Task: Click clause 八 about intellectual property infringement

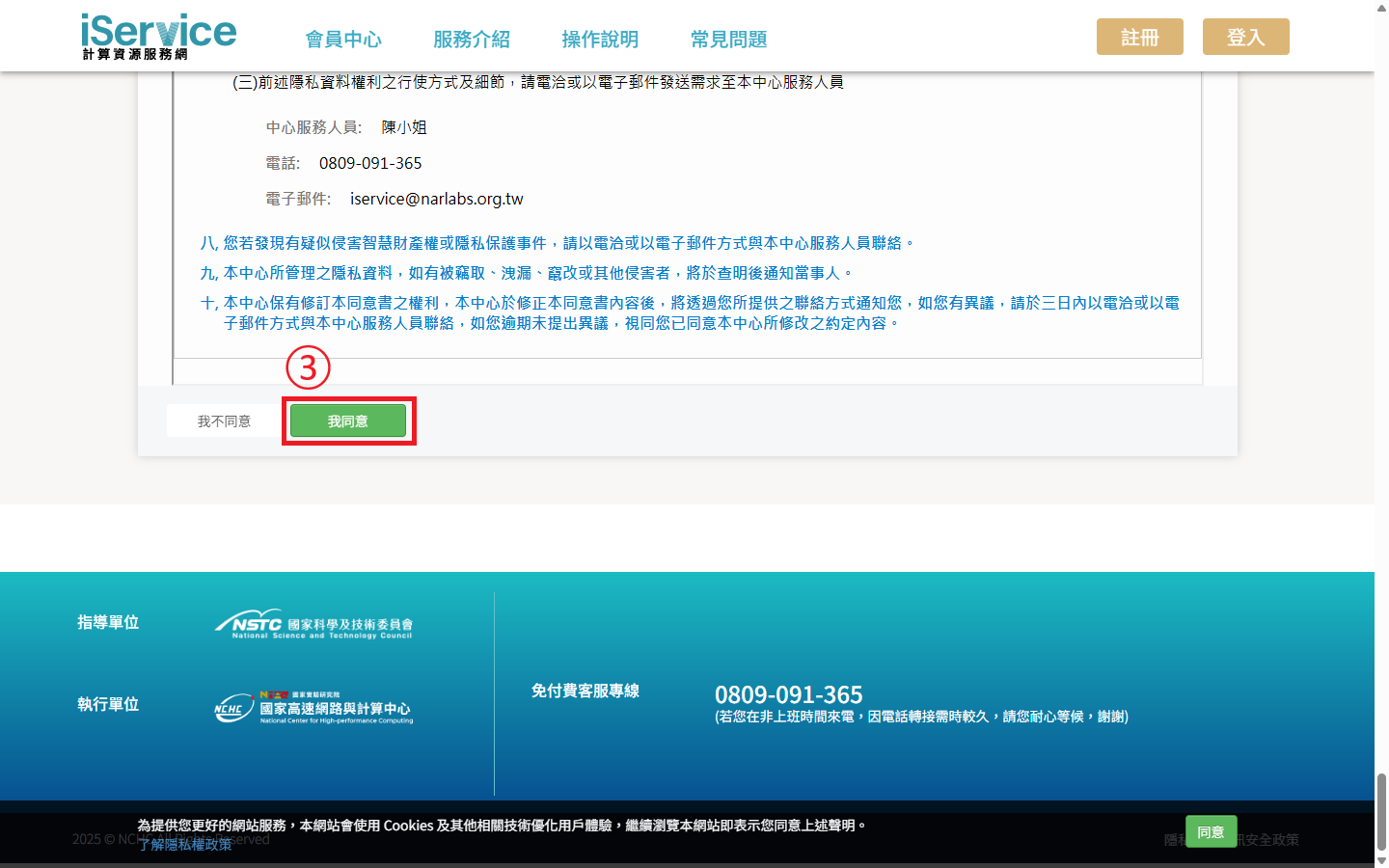Action: tap(557, 243)
